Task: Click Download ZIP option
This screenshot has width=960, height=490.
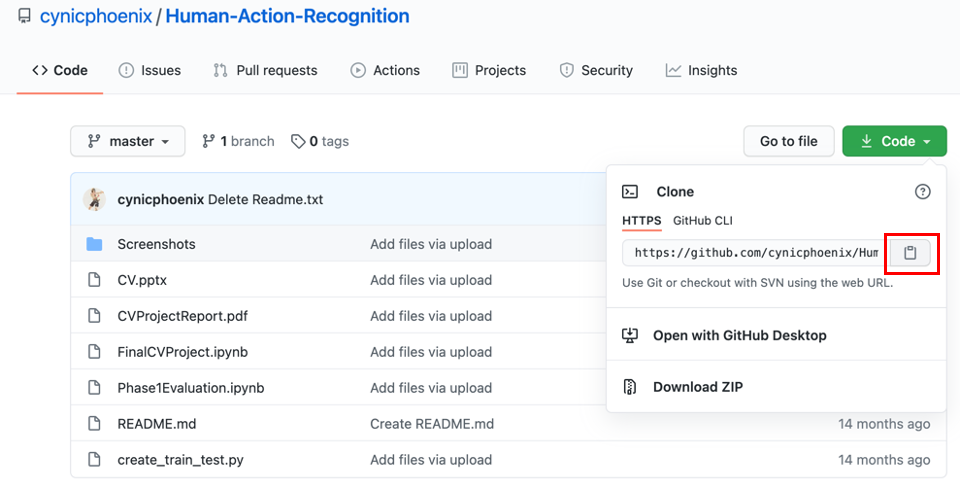Action: coord(698,386)
